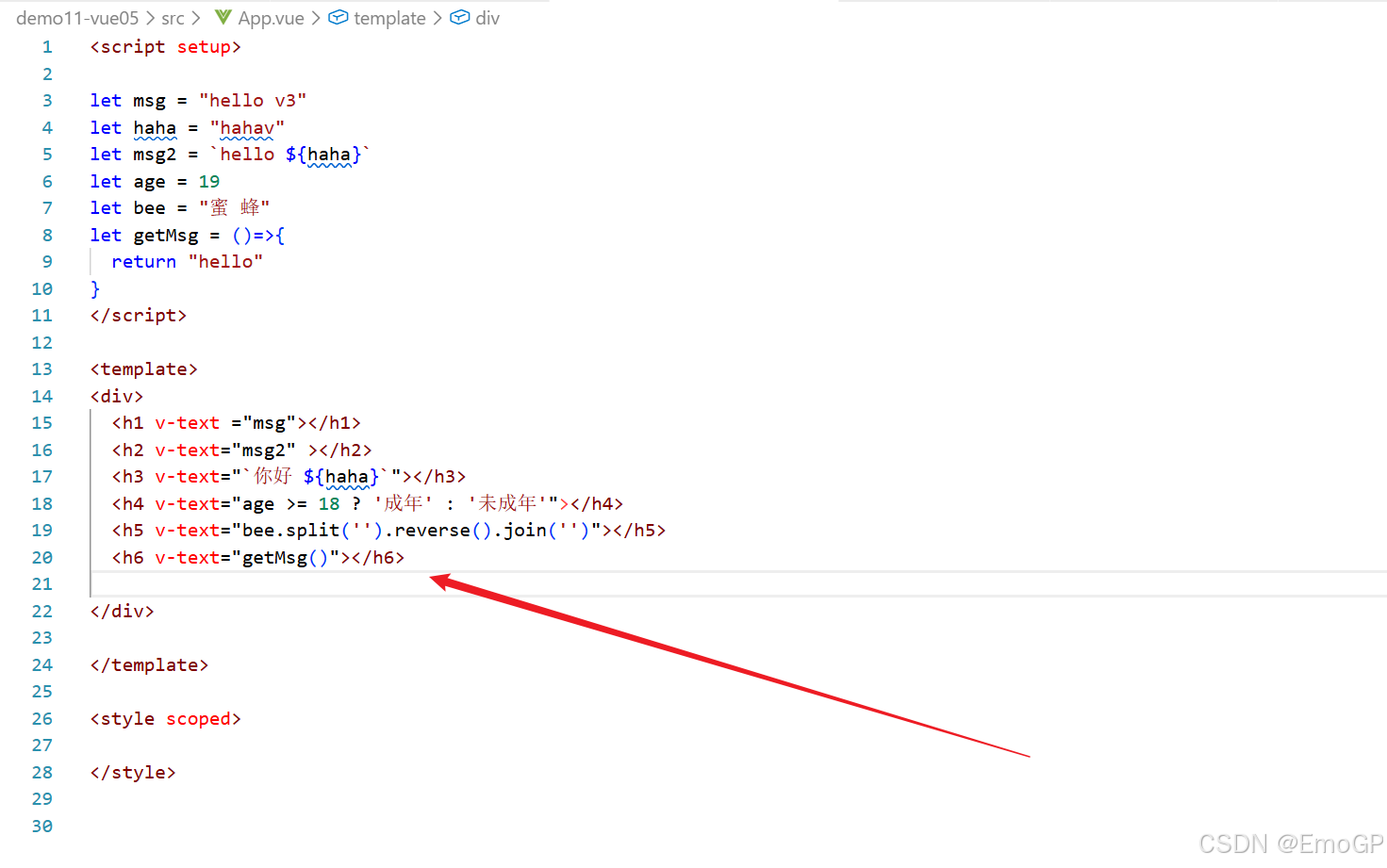Place cursor on empty line 21
This screenshot has height=868, width=1387.
pos(738,584)
